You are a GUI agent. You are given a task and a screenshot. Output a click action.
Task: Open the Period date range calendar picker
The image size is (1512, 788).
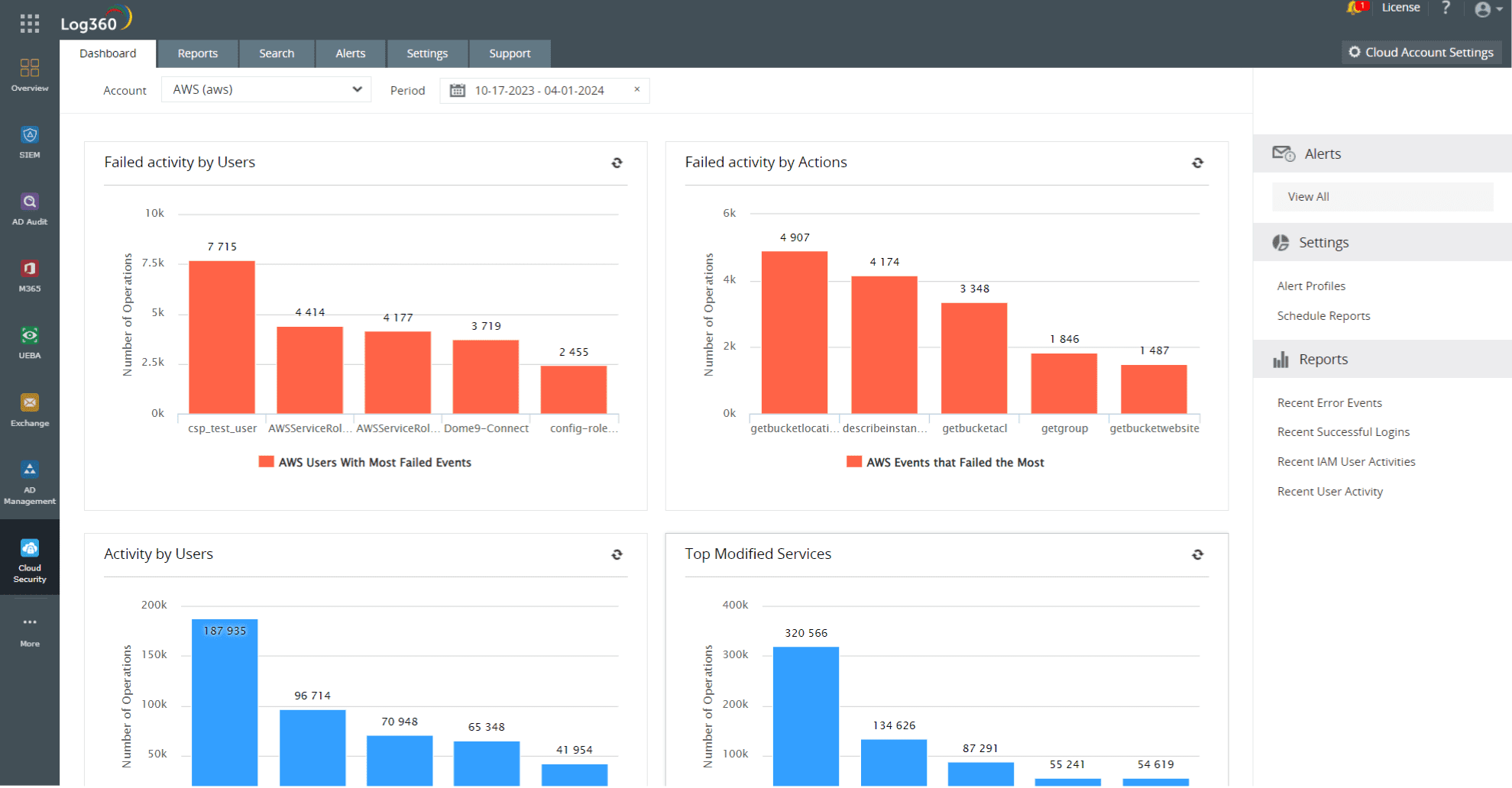click(x=457, y=90)
